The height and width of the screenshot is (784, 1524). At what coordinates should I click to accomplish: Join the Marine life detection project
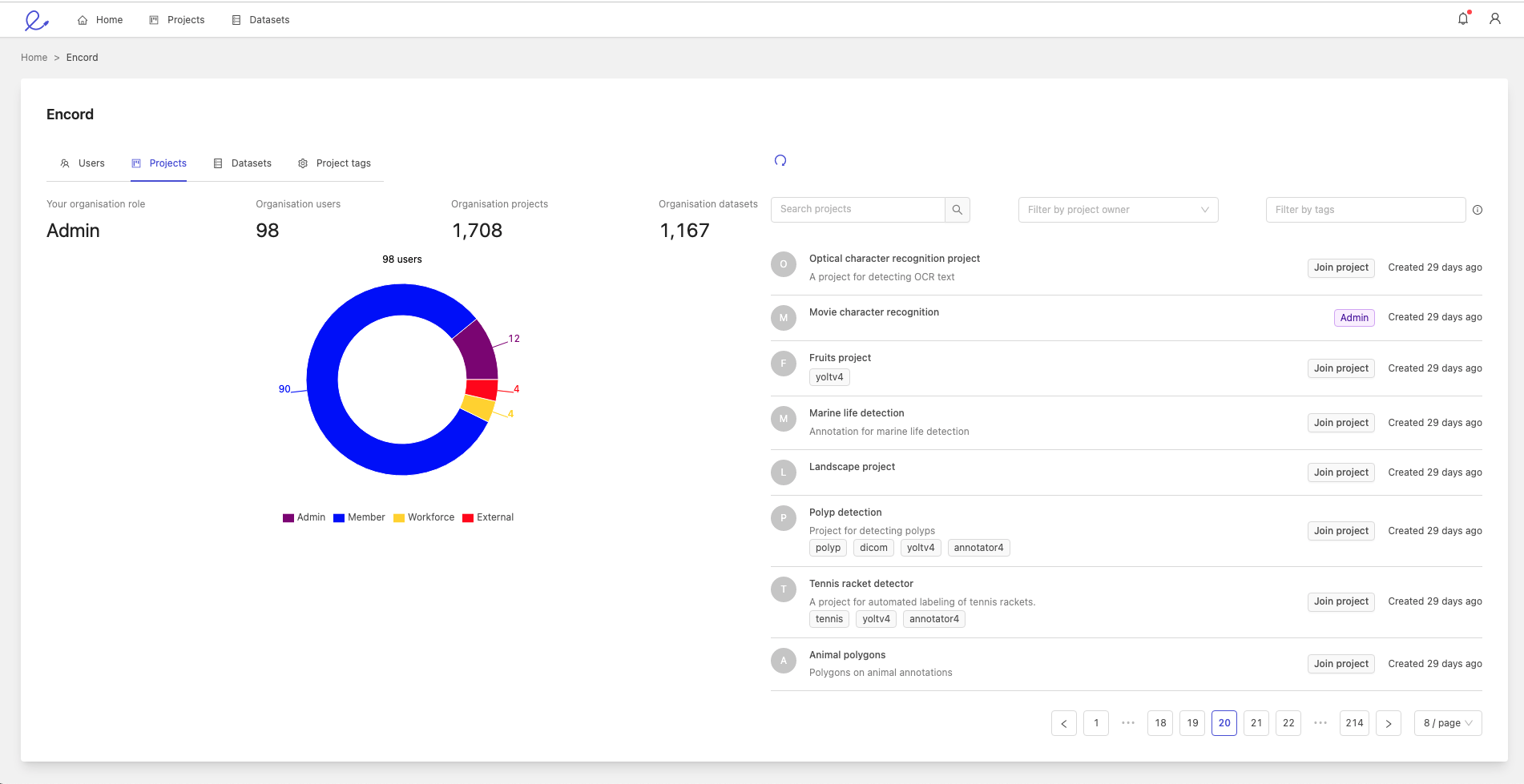point(1341,423)
